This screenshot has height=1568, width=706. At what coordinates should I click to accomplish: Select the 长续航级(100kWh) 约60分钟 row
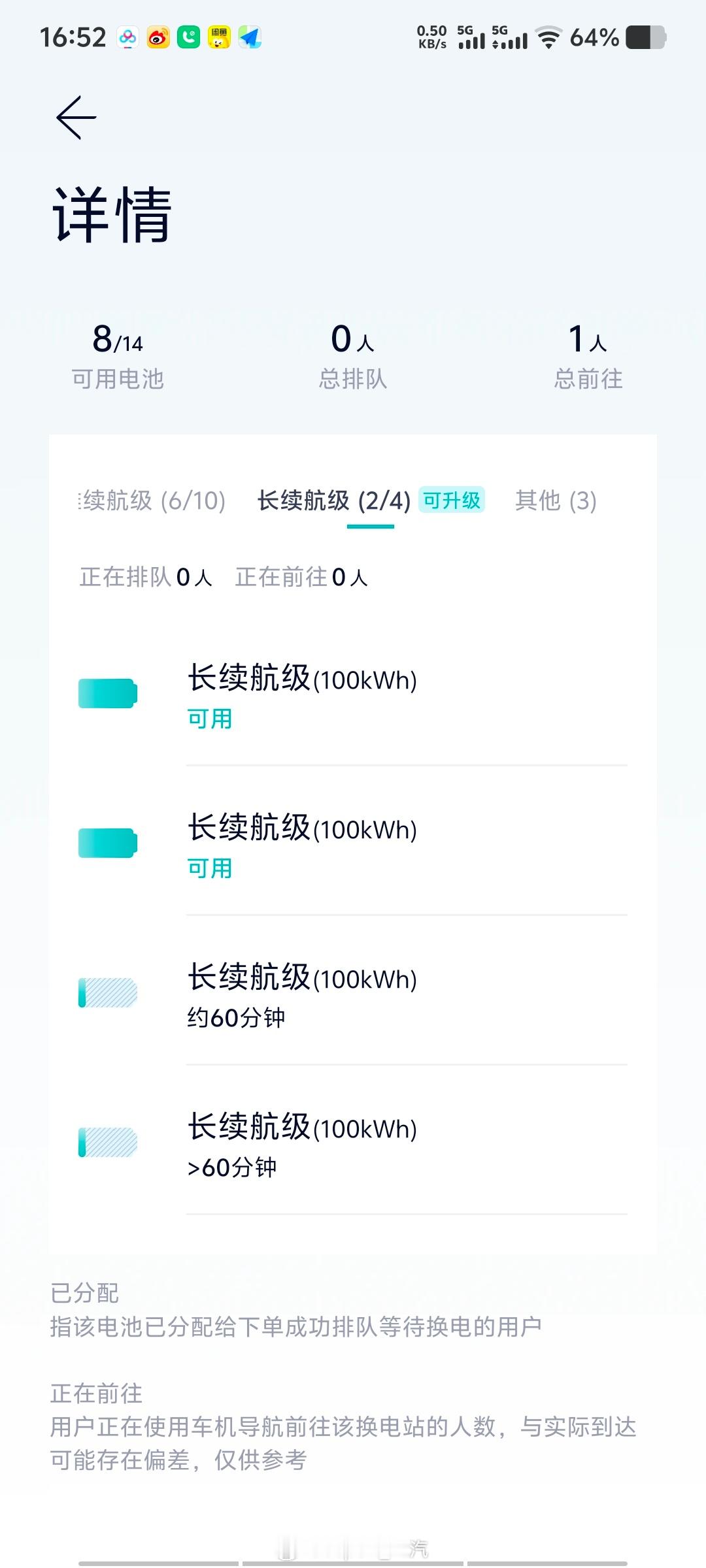point(353,994)
